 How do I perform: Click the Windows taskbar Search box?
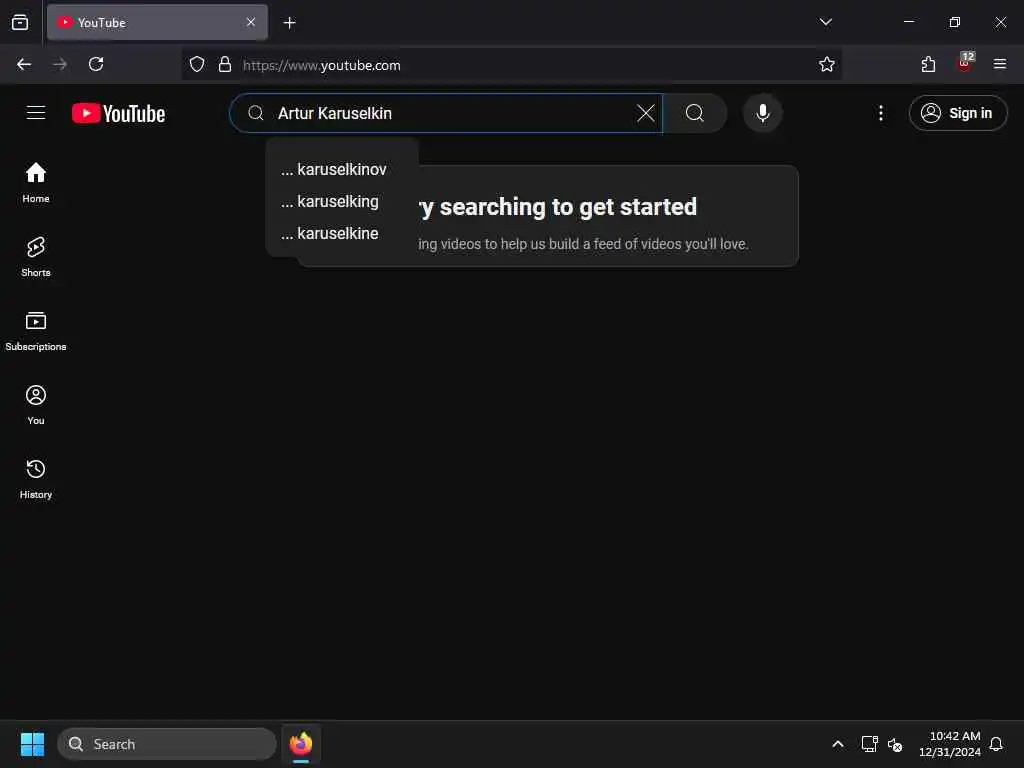167,744
